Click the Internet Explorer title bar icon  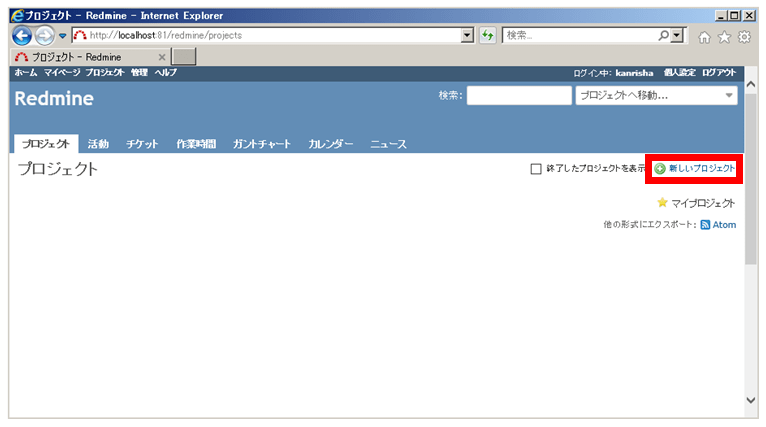18,16
